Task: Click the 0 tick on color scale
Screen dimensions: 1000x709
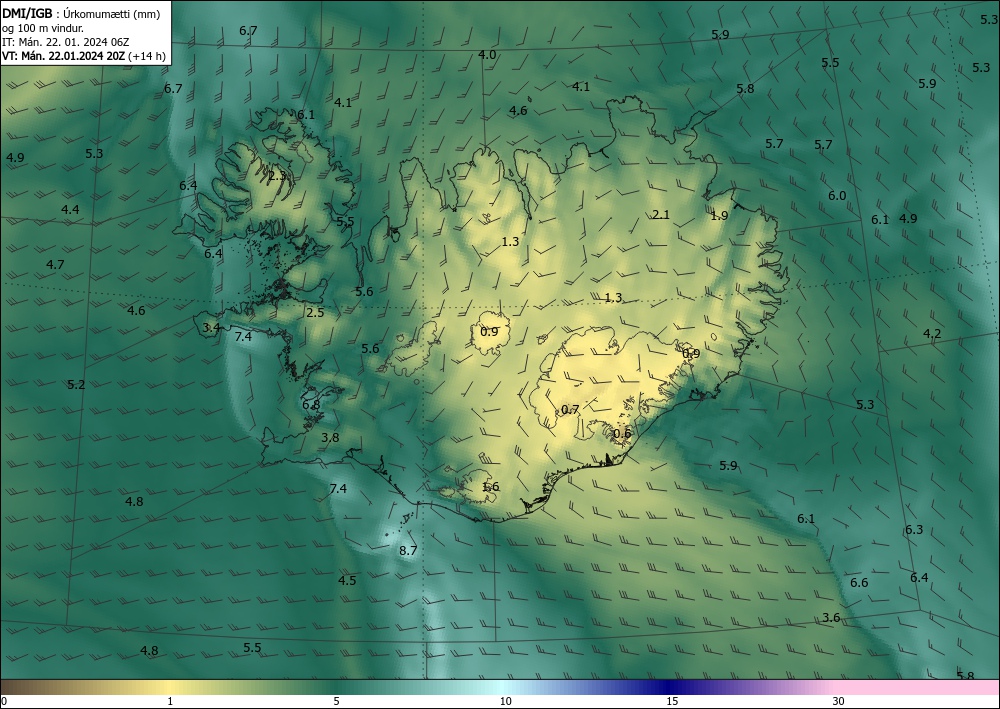Action: (x=4, y=701)
